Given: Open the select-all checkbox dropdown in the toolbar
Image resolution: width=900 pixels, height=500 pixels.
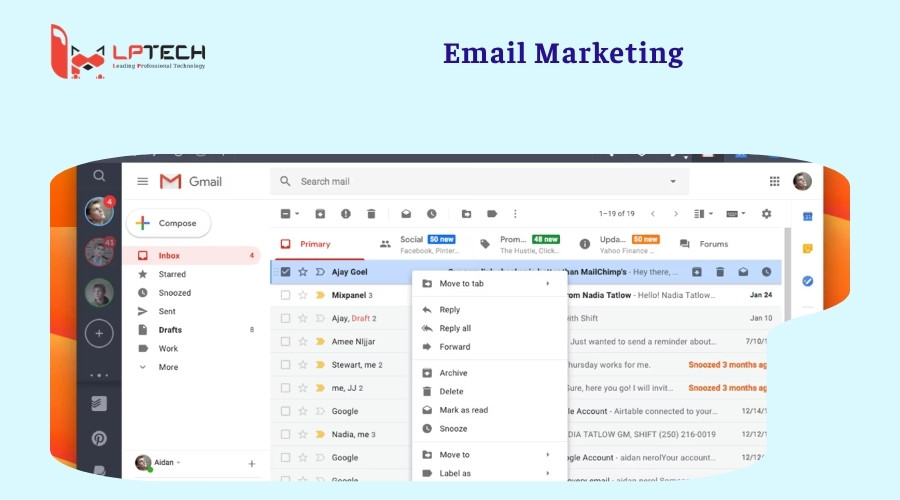Looking at the screenshot, I should tap(297, 214).
